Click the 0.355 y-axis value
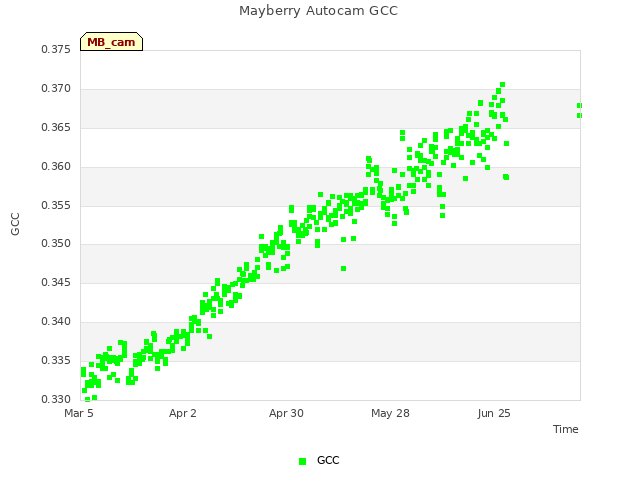The image size is (640, 480). 56,205
